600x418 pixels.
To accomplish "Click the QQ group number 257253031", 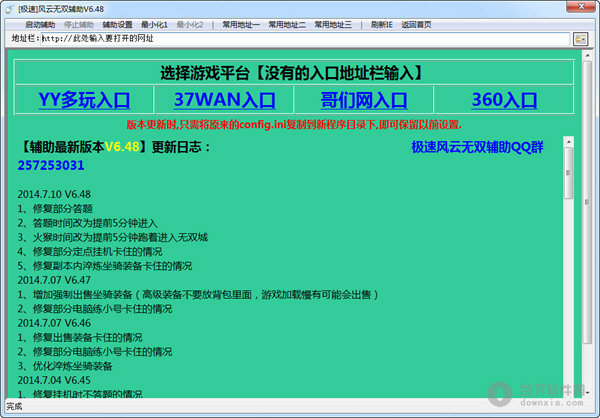I will [x=51, y=165].
